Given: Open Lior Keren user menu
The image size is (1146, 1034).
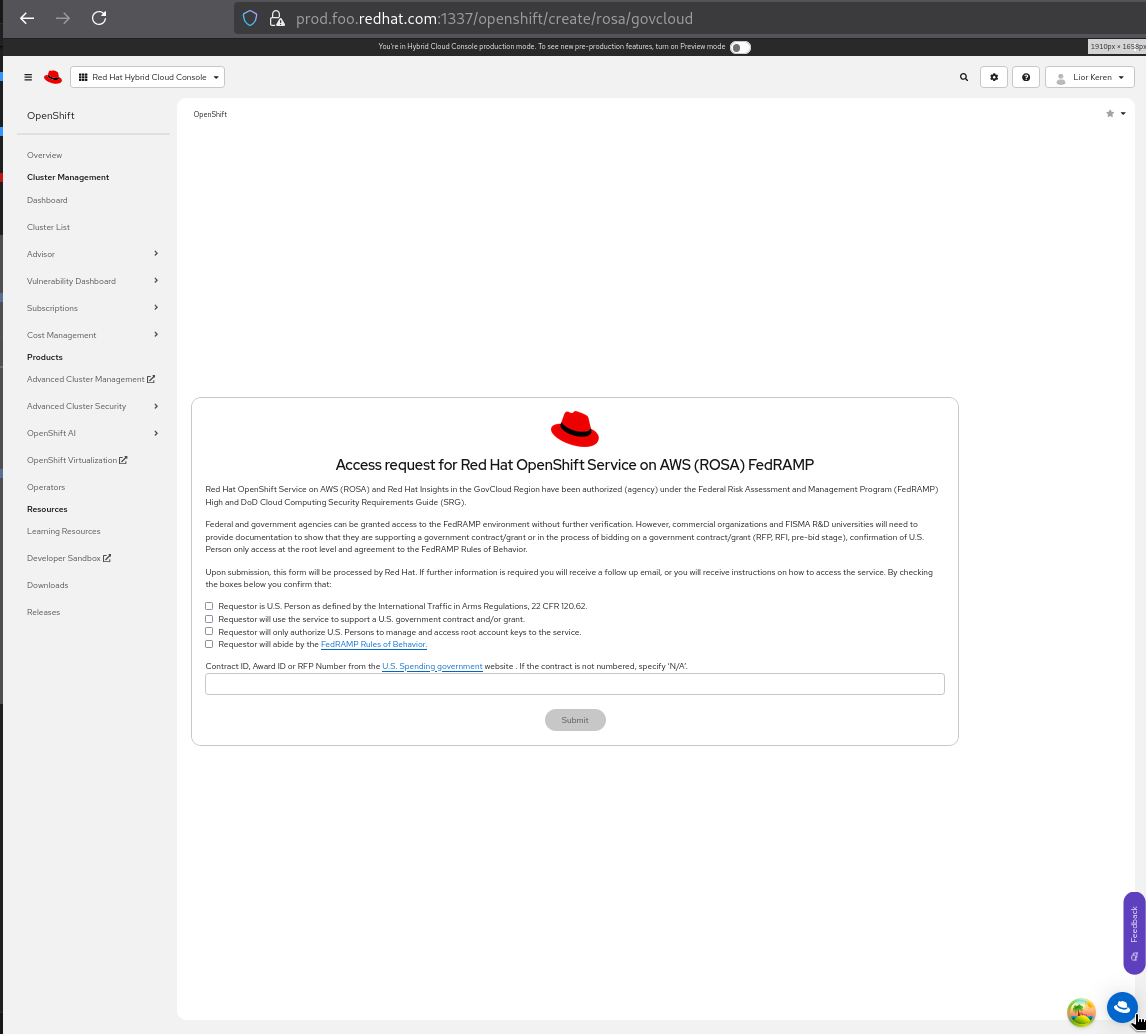Looking at the screenshot, I should click(1090, 77).
